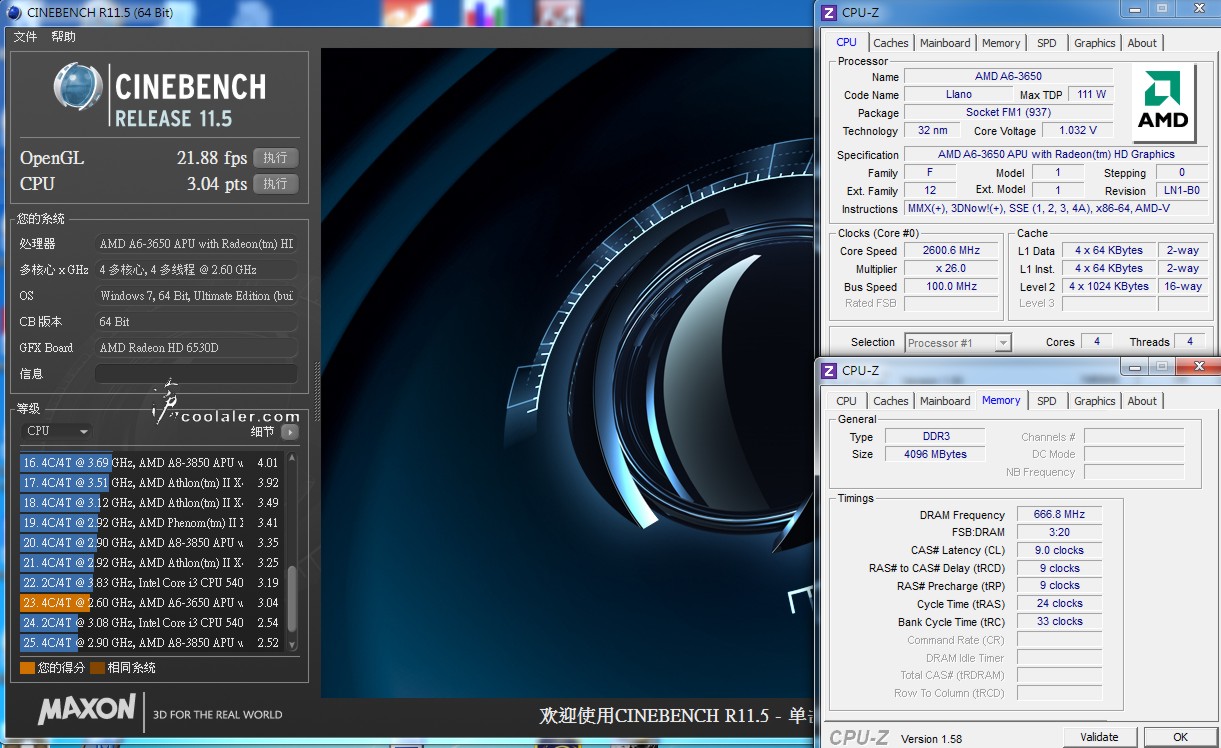Select About tab in upper CPU-Z window

coord(1142,43)
